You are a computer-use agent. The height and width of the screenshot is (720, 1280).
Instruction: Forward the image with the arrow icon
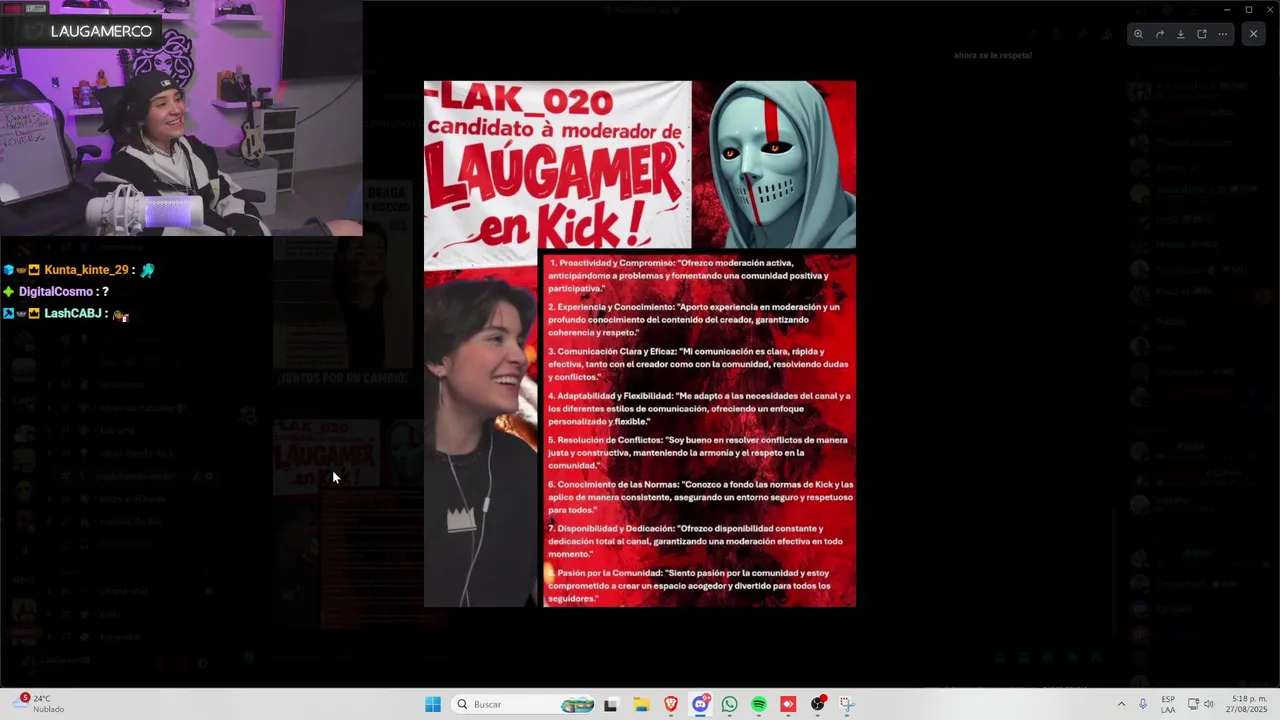(1159, 34)
